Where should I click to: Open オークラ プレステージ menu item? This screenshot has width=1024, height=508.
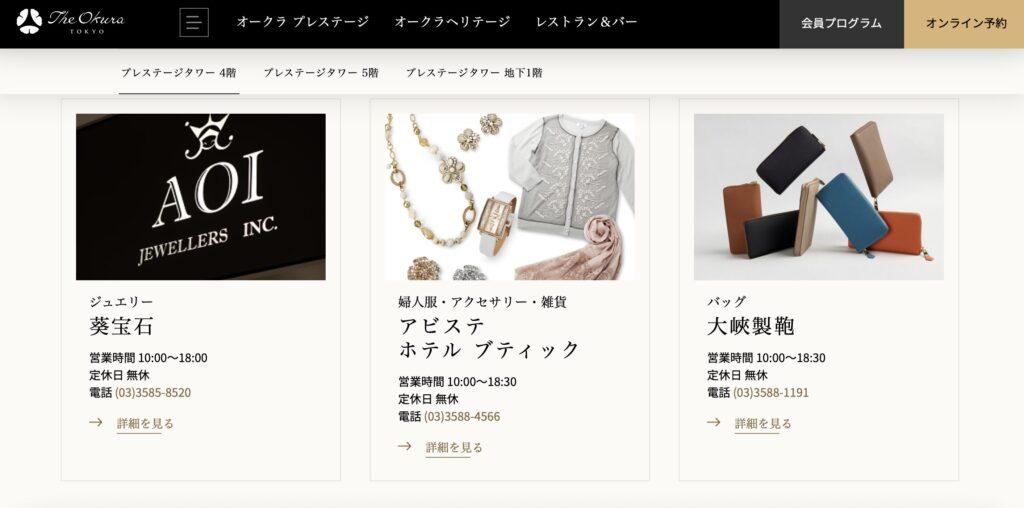point(302,22)
